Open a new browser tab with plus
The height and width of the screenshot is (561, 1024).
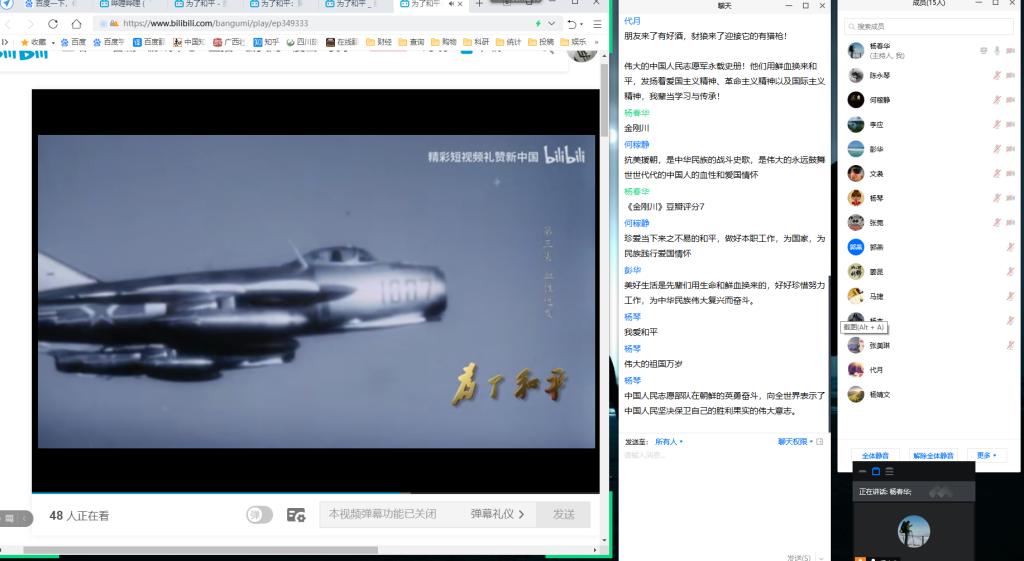click(x=479, y=4)
